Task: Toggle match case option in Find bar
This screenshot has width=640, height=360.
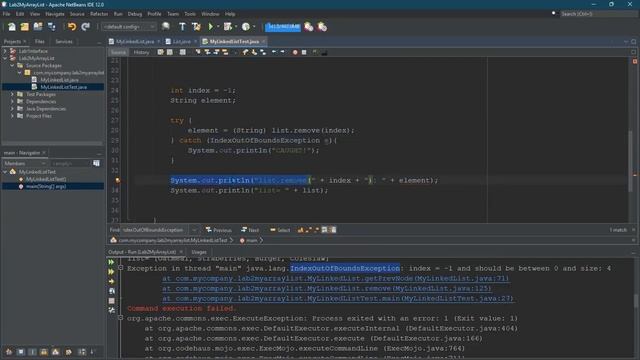Action: [300, 230]
